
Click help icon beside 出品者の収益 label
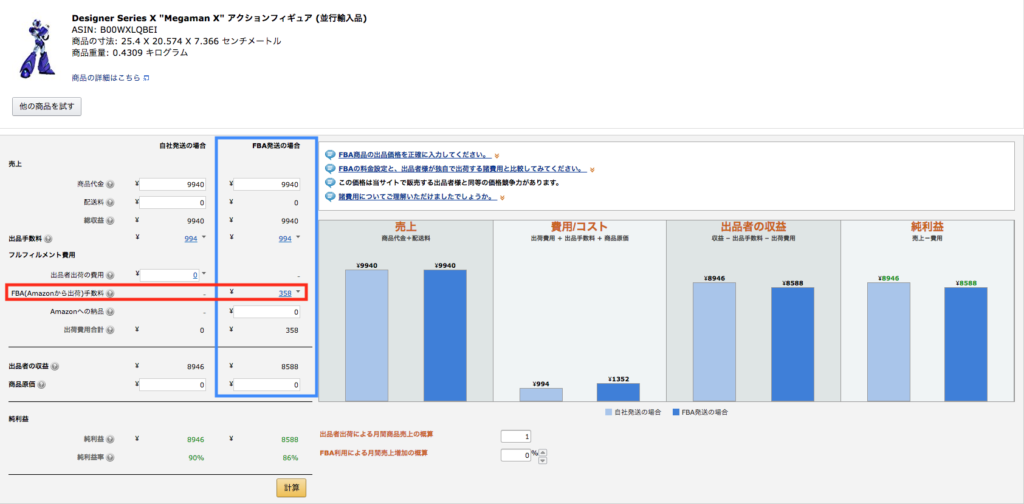pyautogui.click(x=55, y=366)
